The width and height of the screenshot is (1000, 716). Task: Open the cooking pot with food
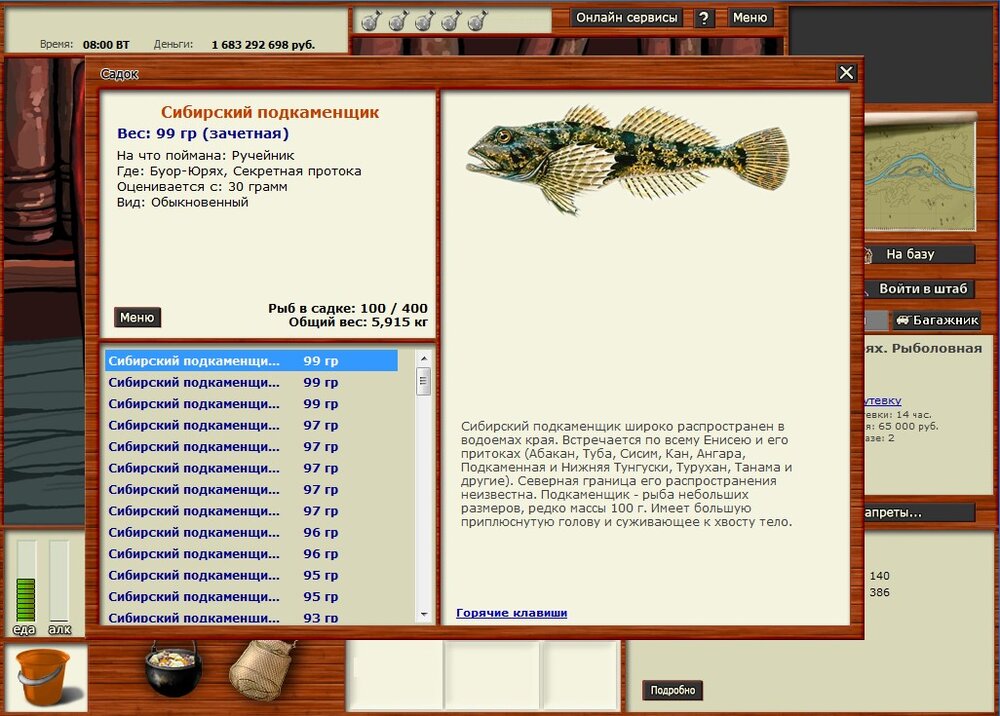click(x=173, y=668)
